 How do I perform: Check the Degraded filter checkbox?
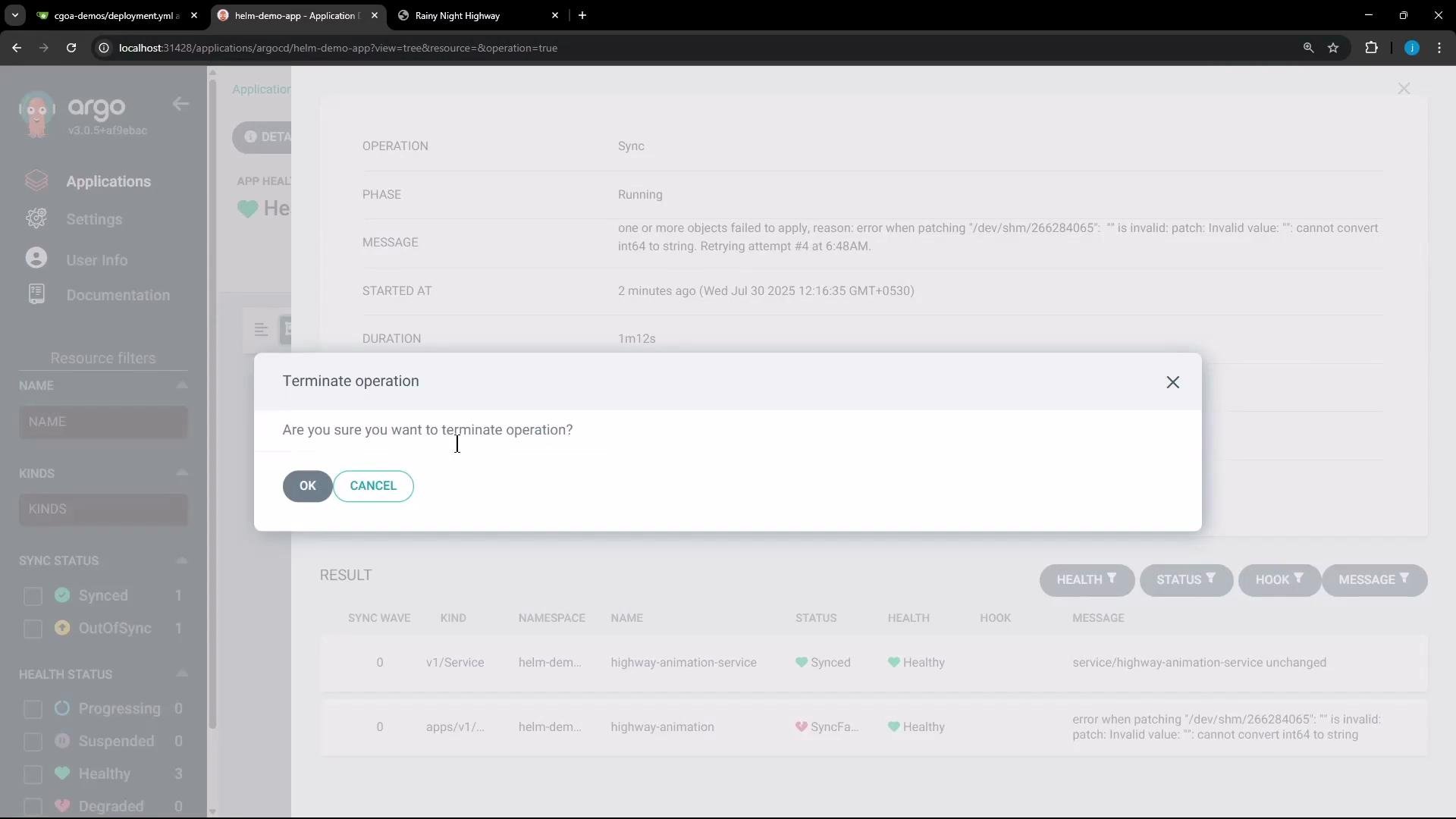[33, 806]
